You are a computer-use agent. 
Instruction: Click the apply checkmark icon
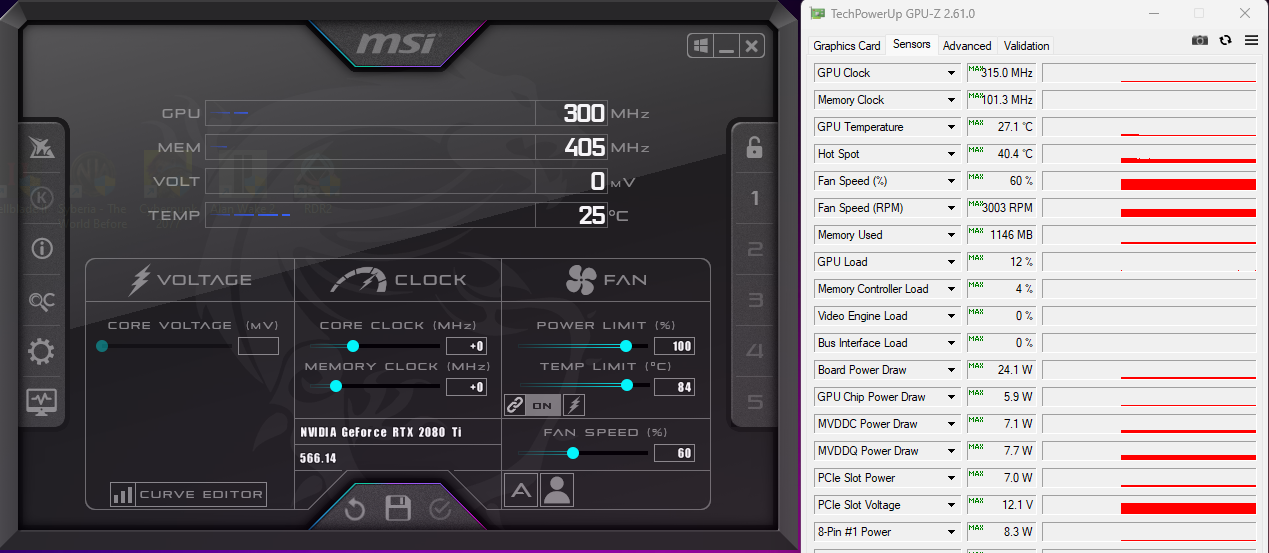click(440, 510)
